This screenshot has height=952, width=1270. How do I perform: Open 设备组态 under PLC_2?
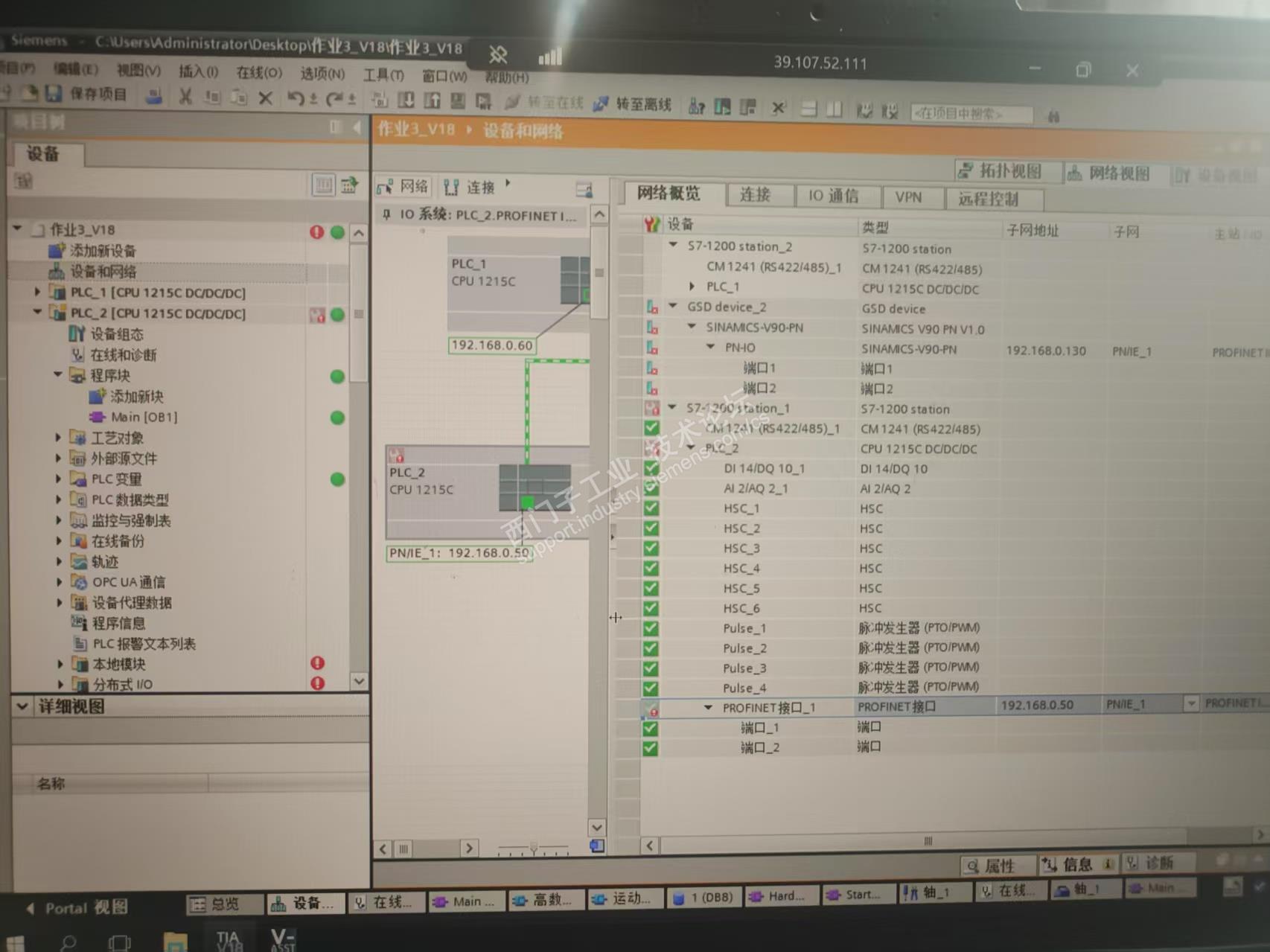[x=116, y=334]
